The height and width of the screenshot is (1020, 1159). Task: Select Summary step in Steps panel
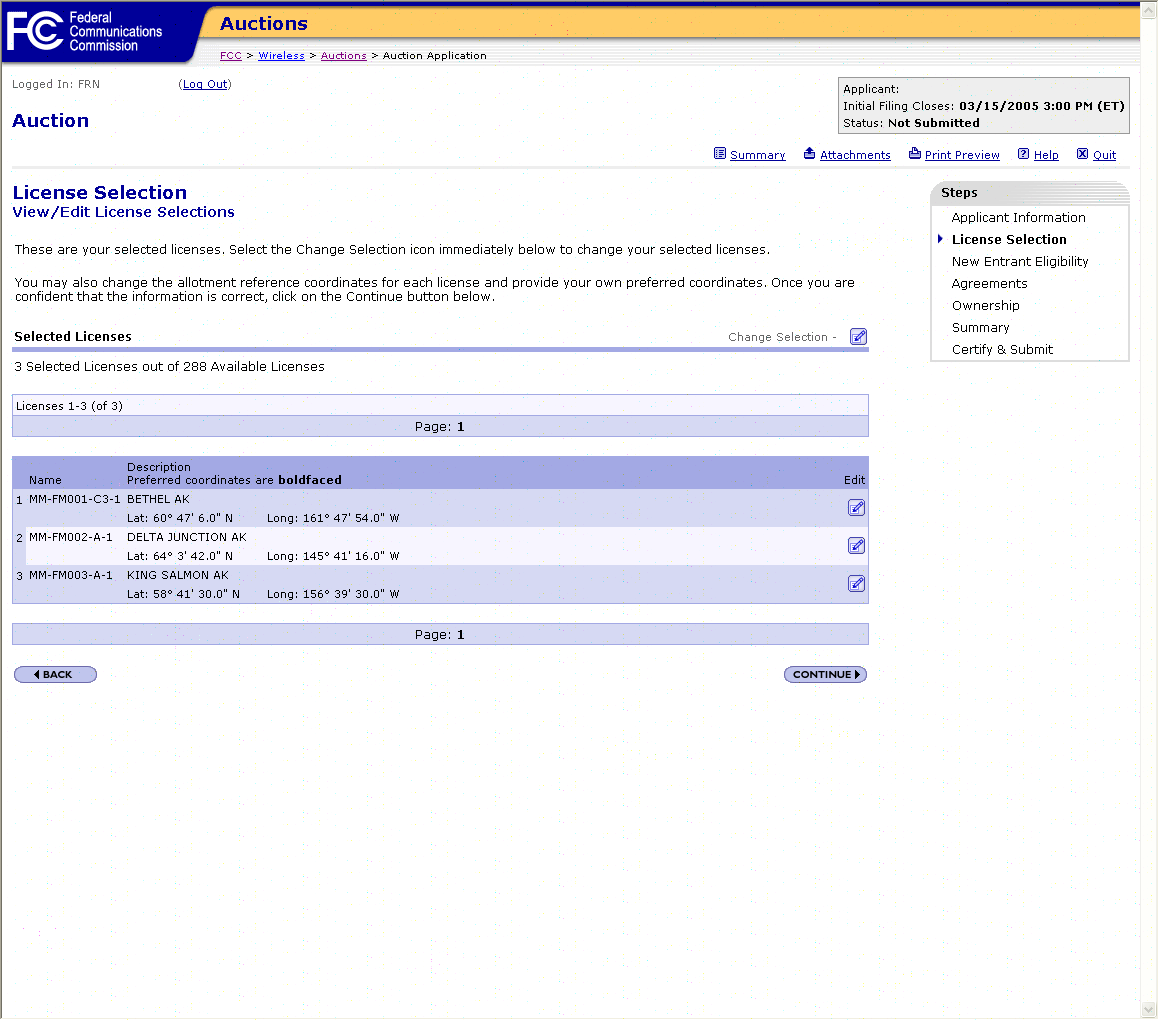[980, 328]
